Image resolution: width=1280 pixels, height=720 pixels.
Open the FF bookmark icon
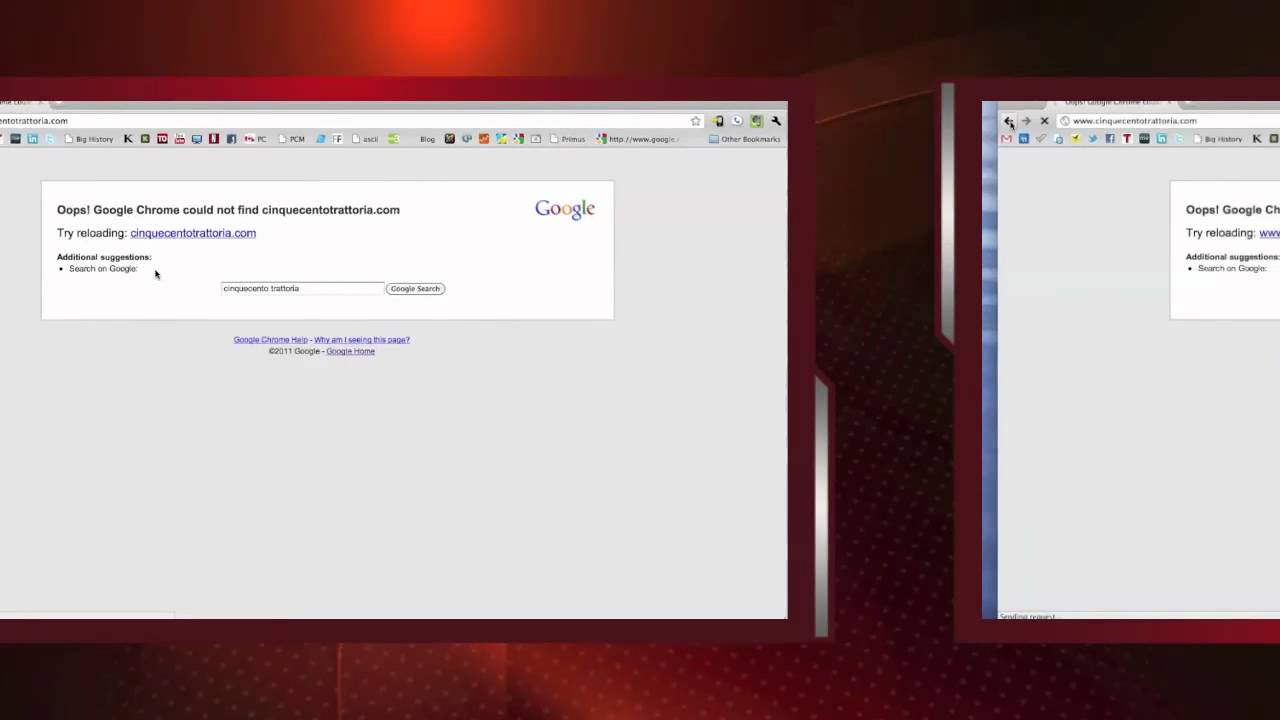point(337,139)
